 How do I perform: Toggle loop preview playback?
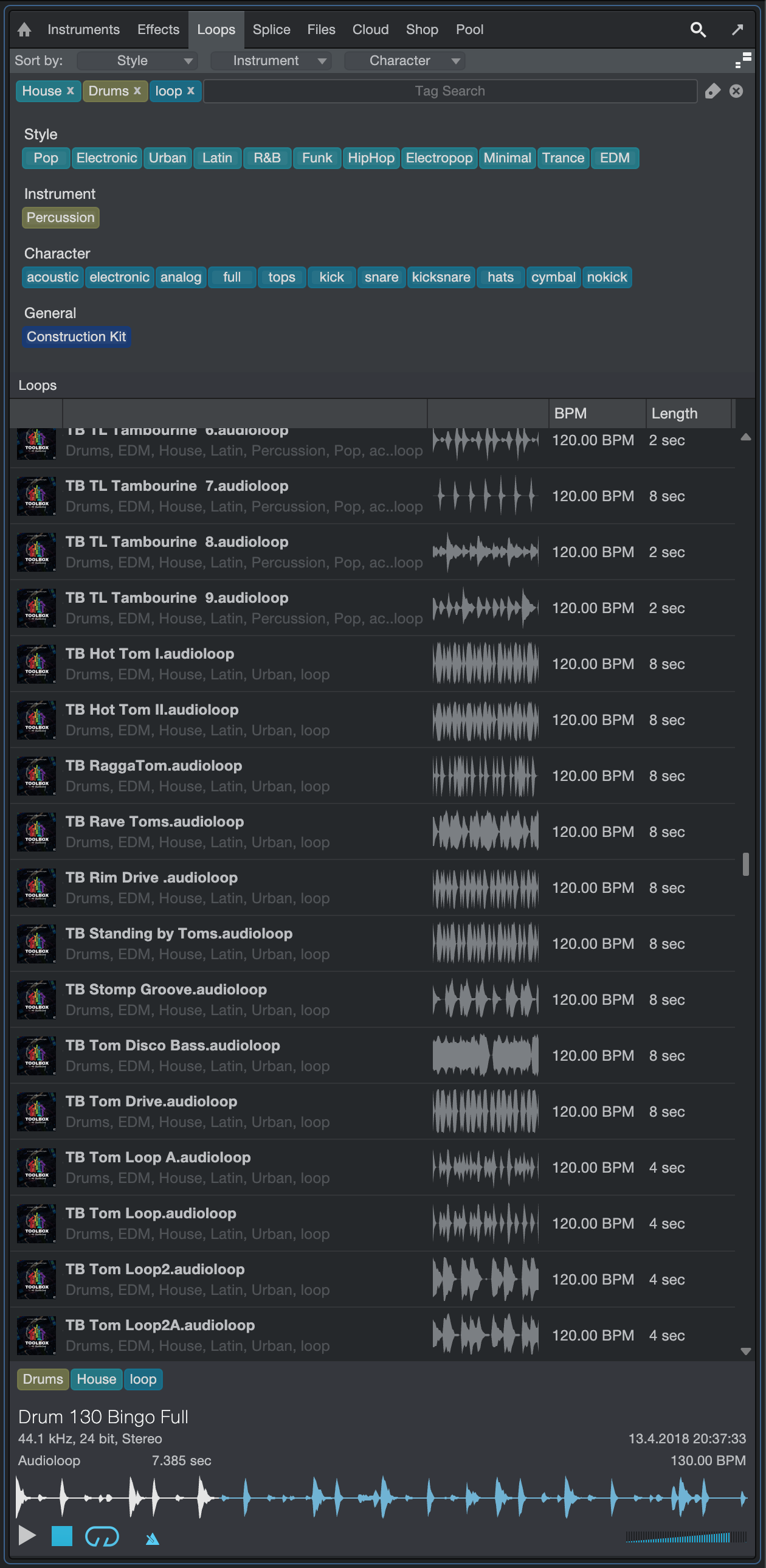(102, 1536)
